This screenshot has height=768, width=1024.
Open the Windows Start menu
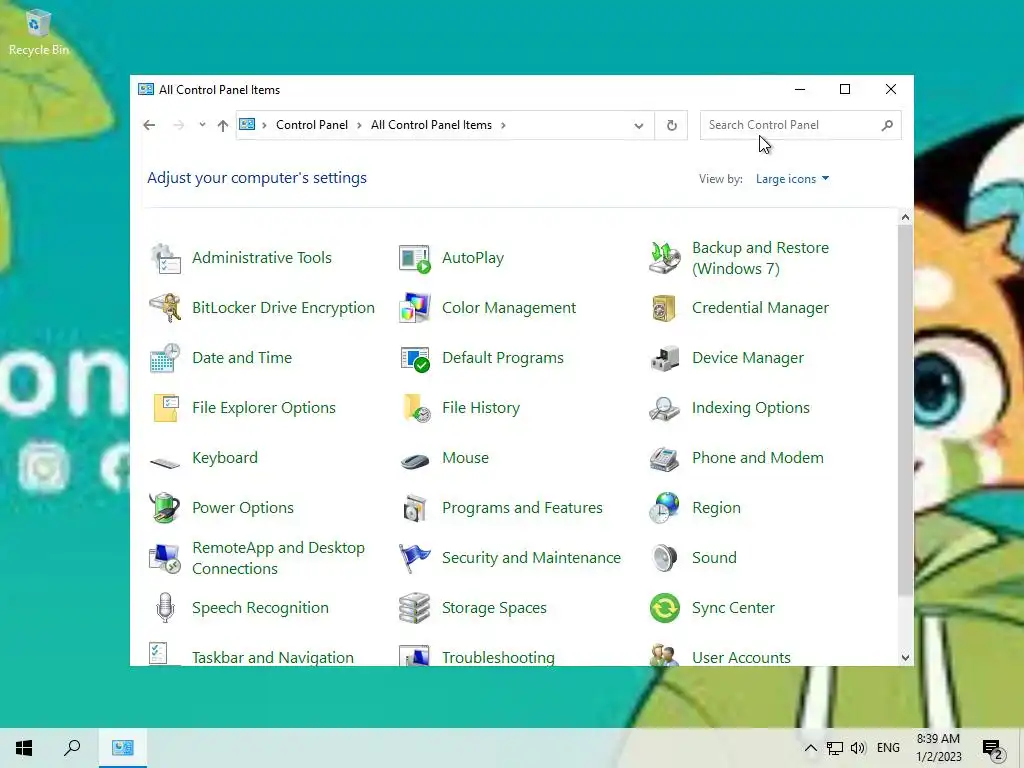(x=24, y=748)
